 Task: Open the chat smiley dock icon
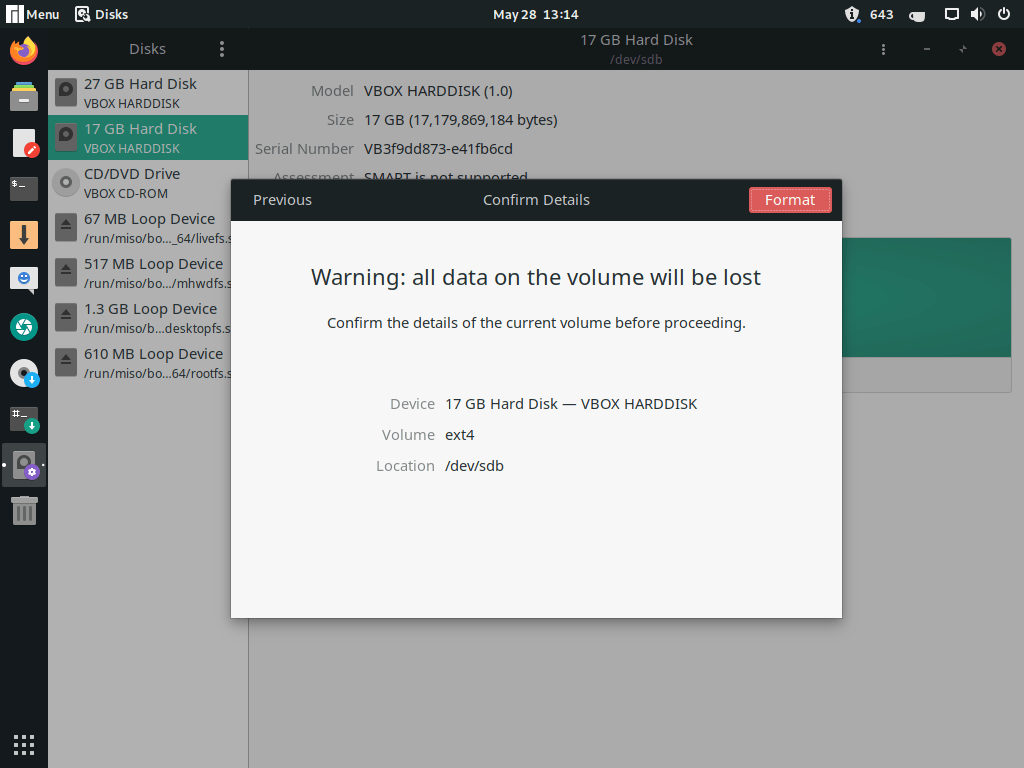24,280
